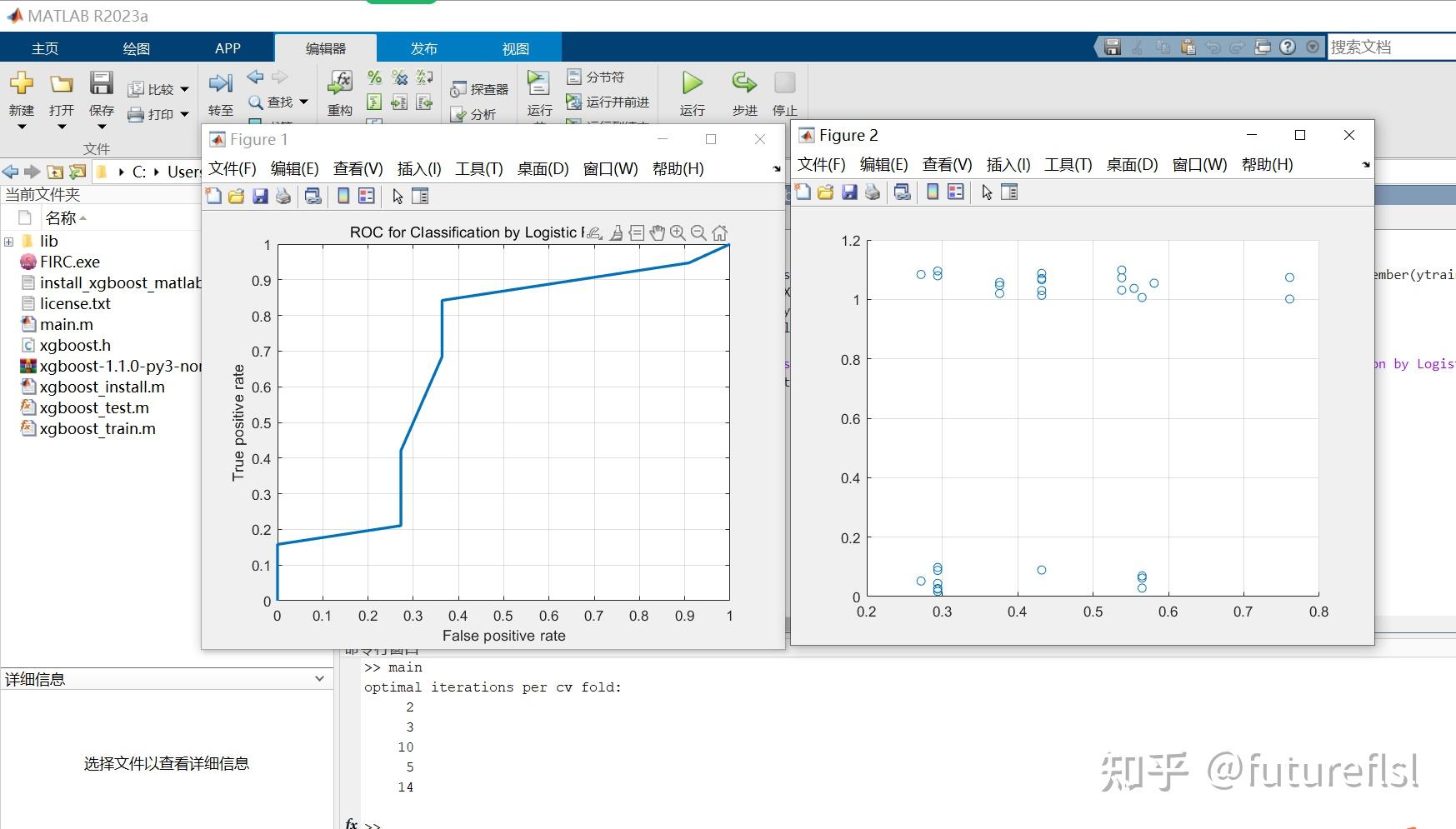This screenshot has height=829, width=1456.
Task: Click Edit Plot arrow in Figure 2 toolbar
Action: point(987,192)
